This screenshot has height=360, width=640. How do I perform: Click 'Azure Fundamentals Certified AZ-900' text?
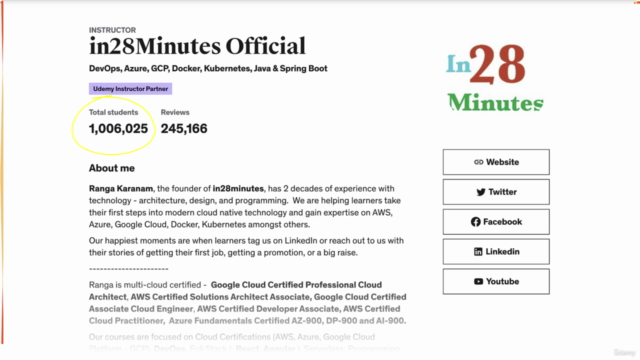click(245, 321)
